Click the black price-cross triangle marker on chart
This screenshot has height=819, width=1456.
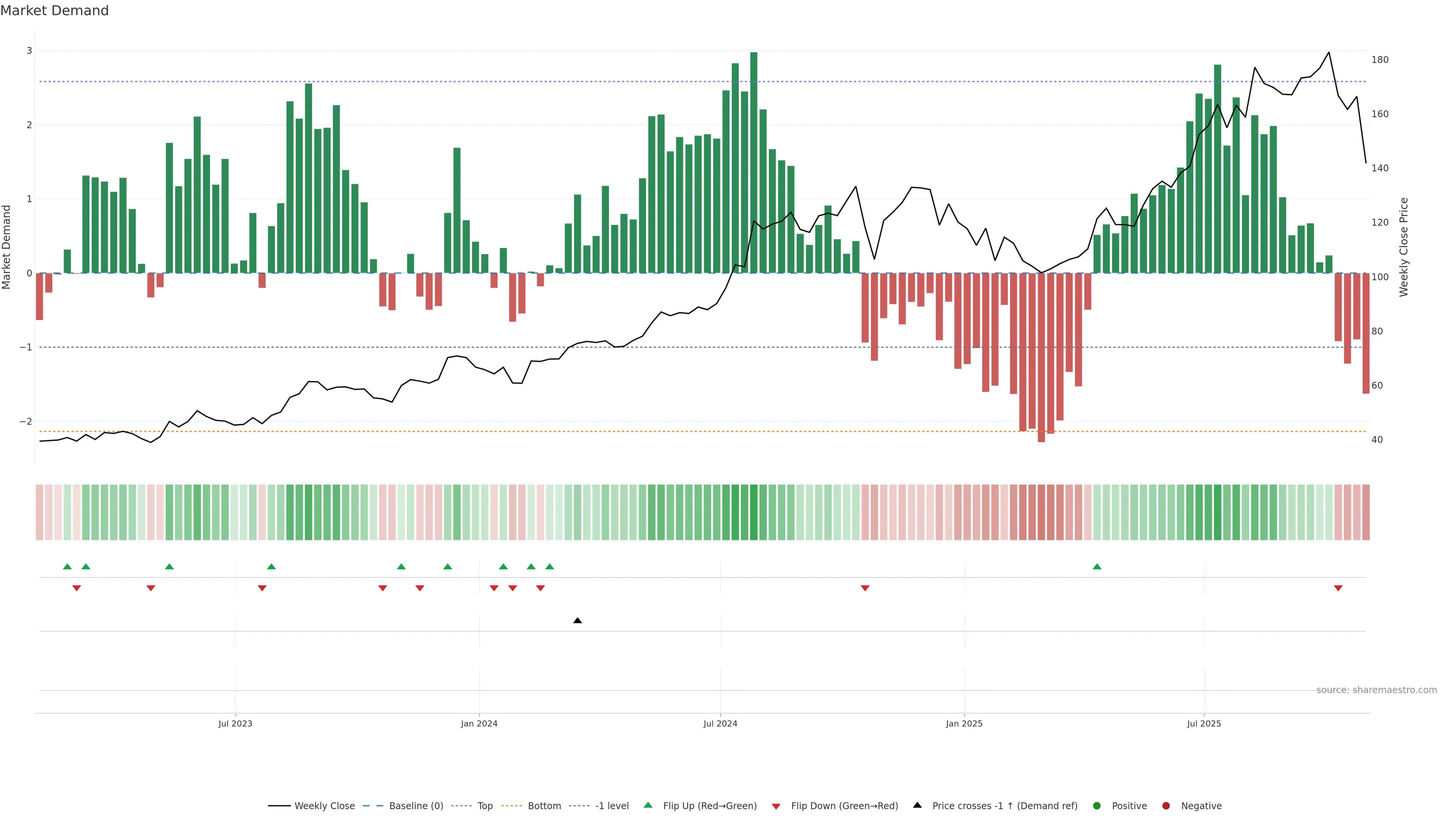577,621
